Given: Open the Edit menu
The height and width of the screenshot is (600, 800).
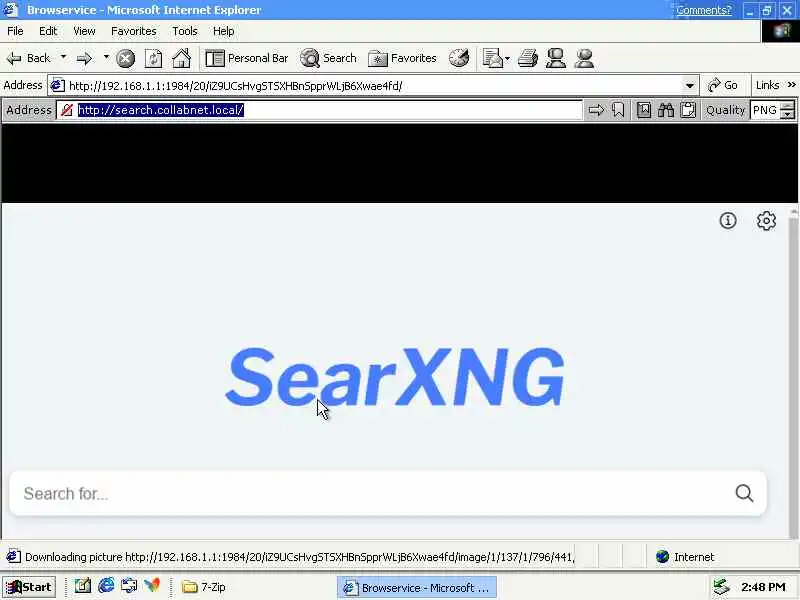Looking at the screenshot, I should 48,31.
